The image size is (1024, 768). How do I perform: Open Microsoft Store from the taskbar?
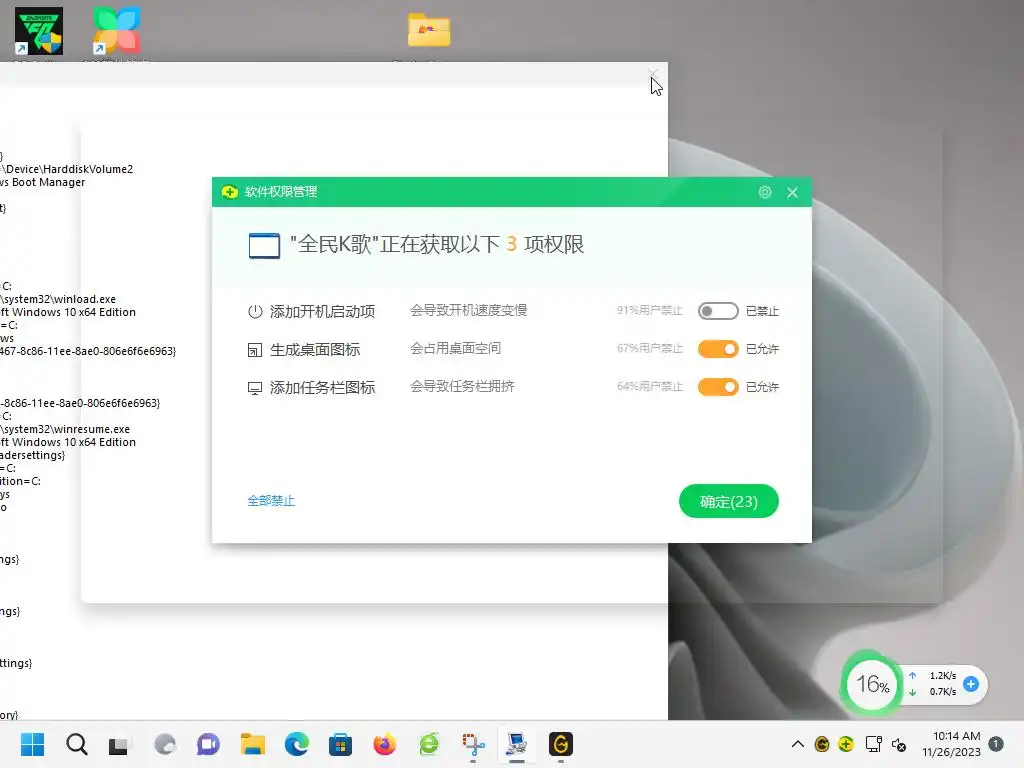[340, 744]
